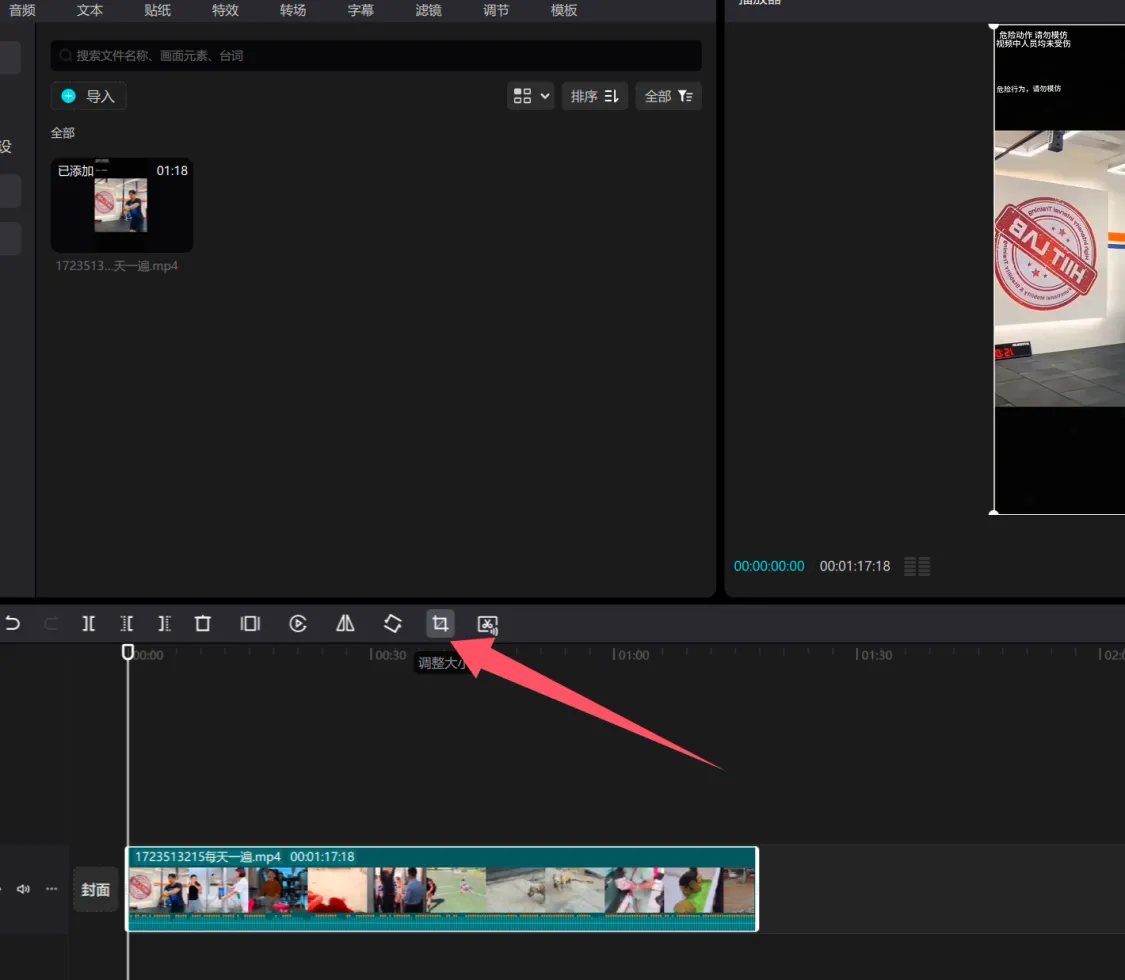Click the 导入 import button
Screen dimensions: 1125x980
click(89, 96)
